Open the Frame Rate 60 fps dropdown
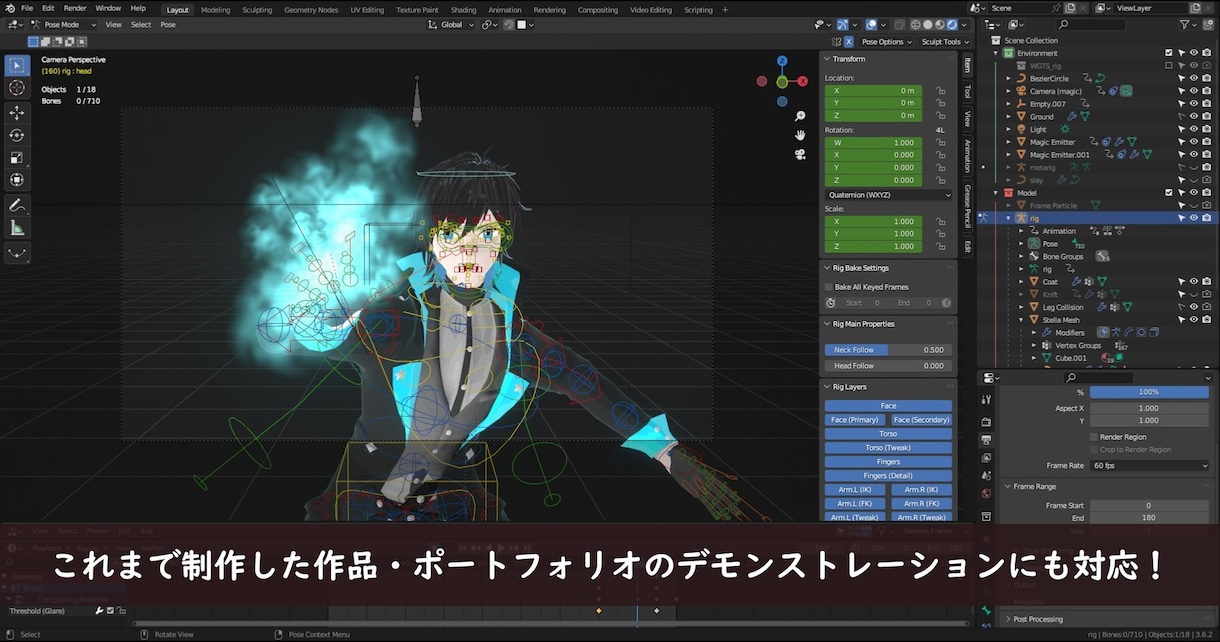1220x642 pixels. pyautogui.click(x=1149, y=466)
